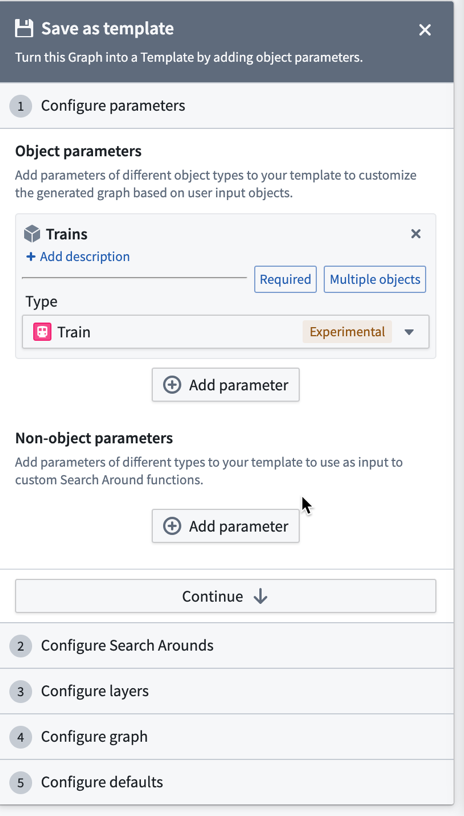Open the Configure graph step
The height and width of the screenshot is (816, 464).
227,737
